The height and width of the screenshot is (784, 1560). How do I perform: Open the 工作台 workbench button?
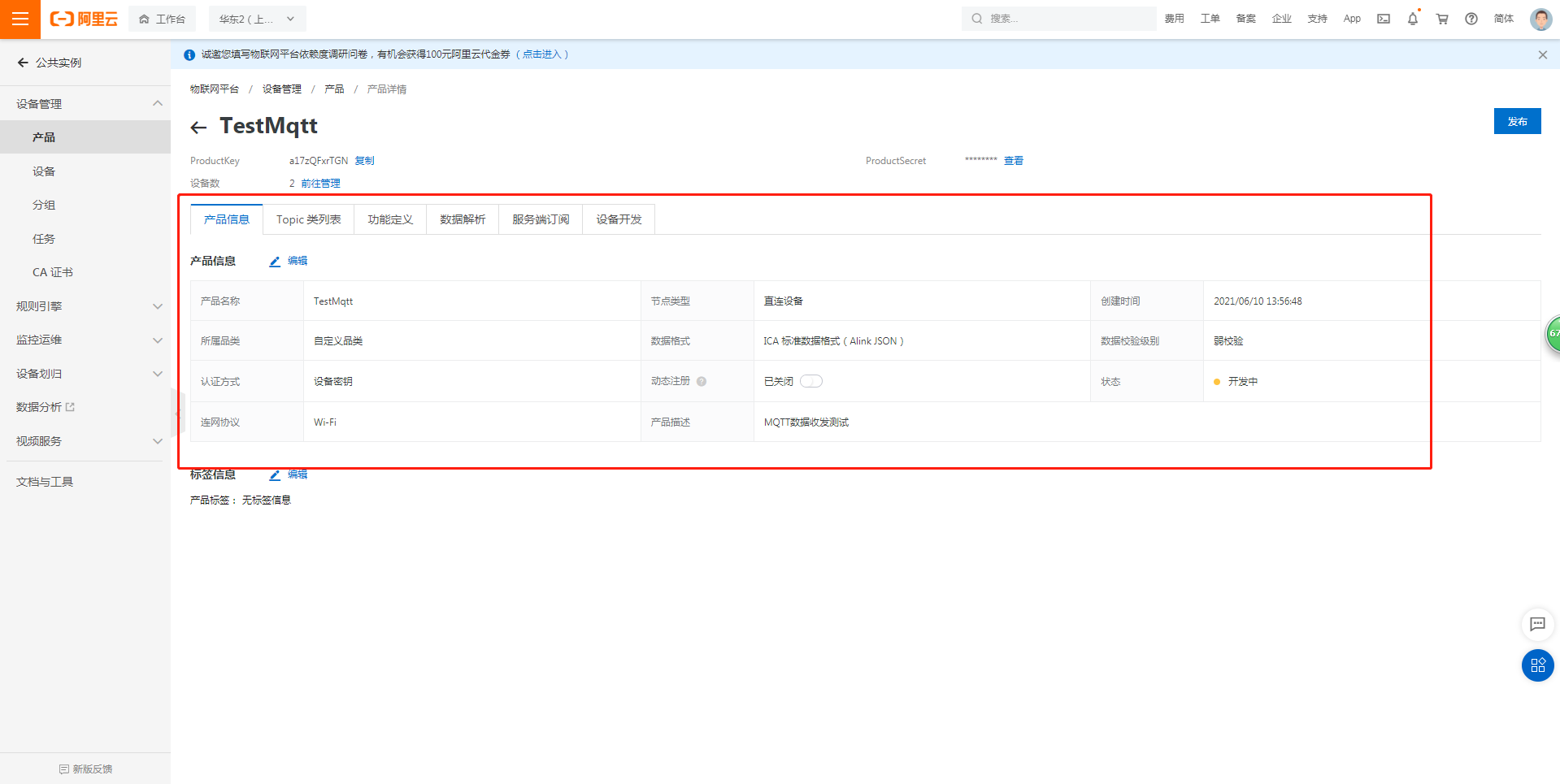click(x=162, y=19)
